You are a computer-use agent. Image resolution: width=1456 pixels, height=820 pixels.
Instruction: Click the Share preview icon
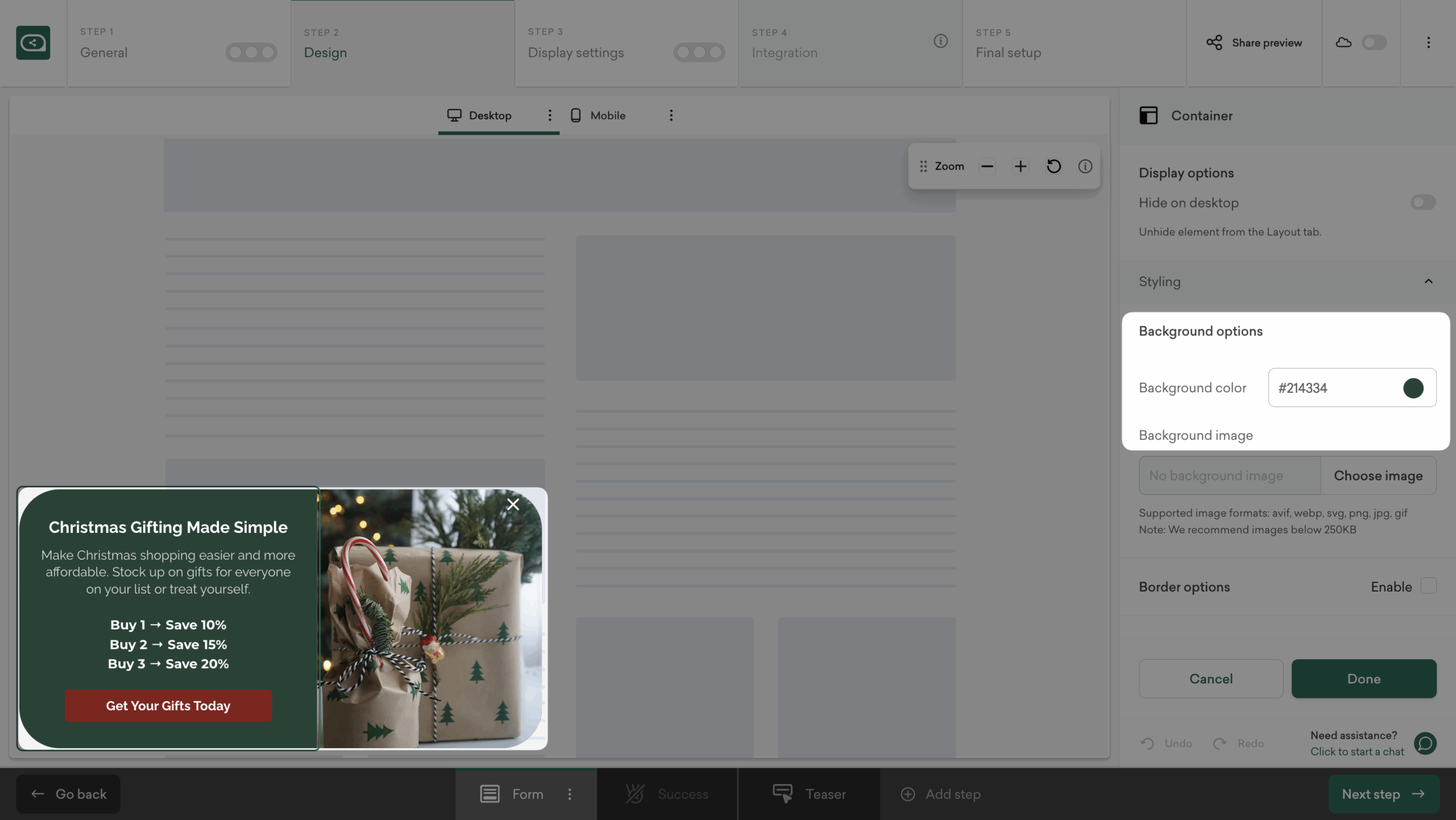click(1214, 43)
